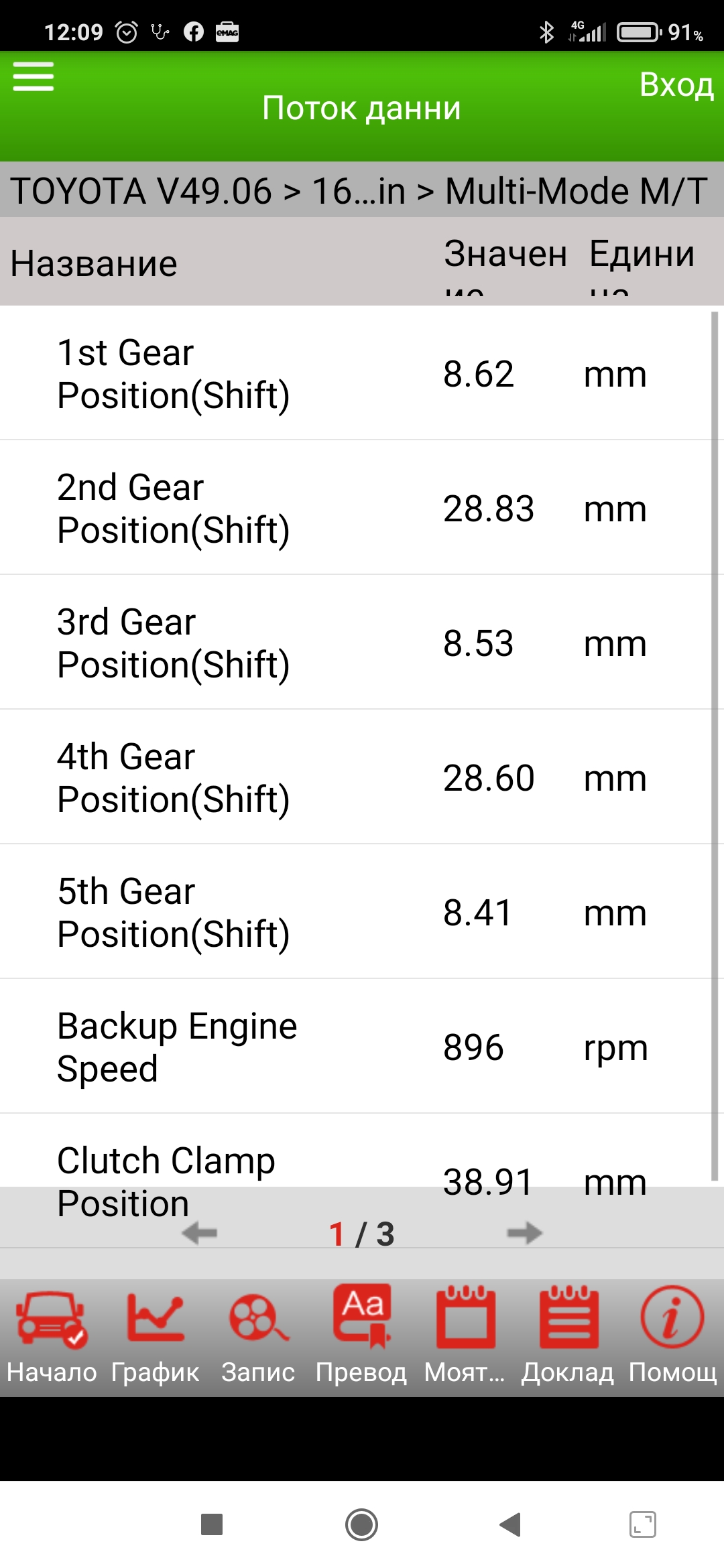Select 2nd Gear Position(Shift) row
This screenshot has width=724, height=1568.
pos(355,508)
